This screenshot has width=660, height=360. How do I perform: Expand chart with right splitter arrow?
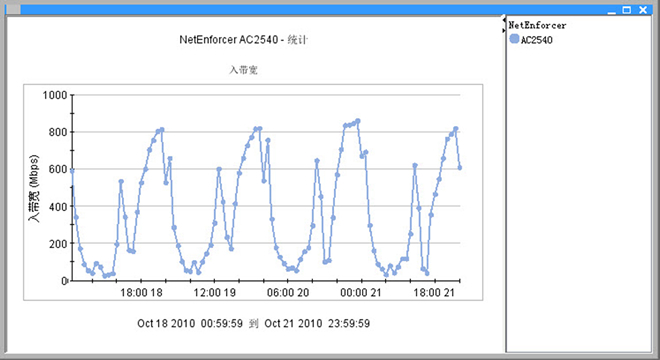click(503, 30)
